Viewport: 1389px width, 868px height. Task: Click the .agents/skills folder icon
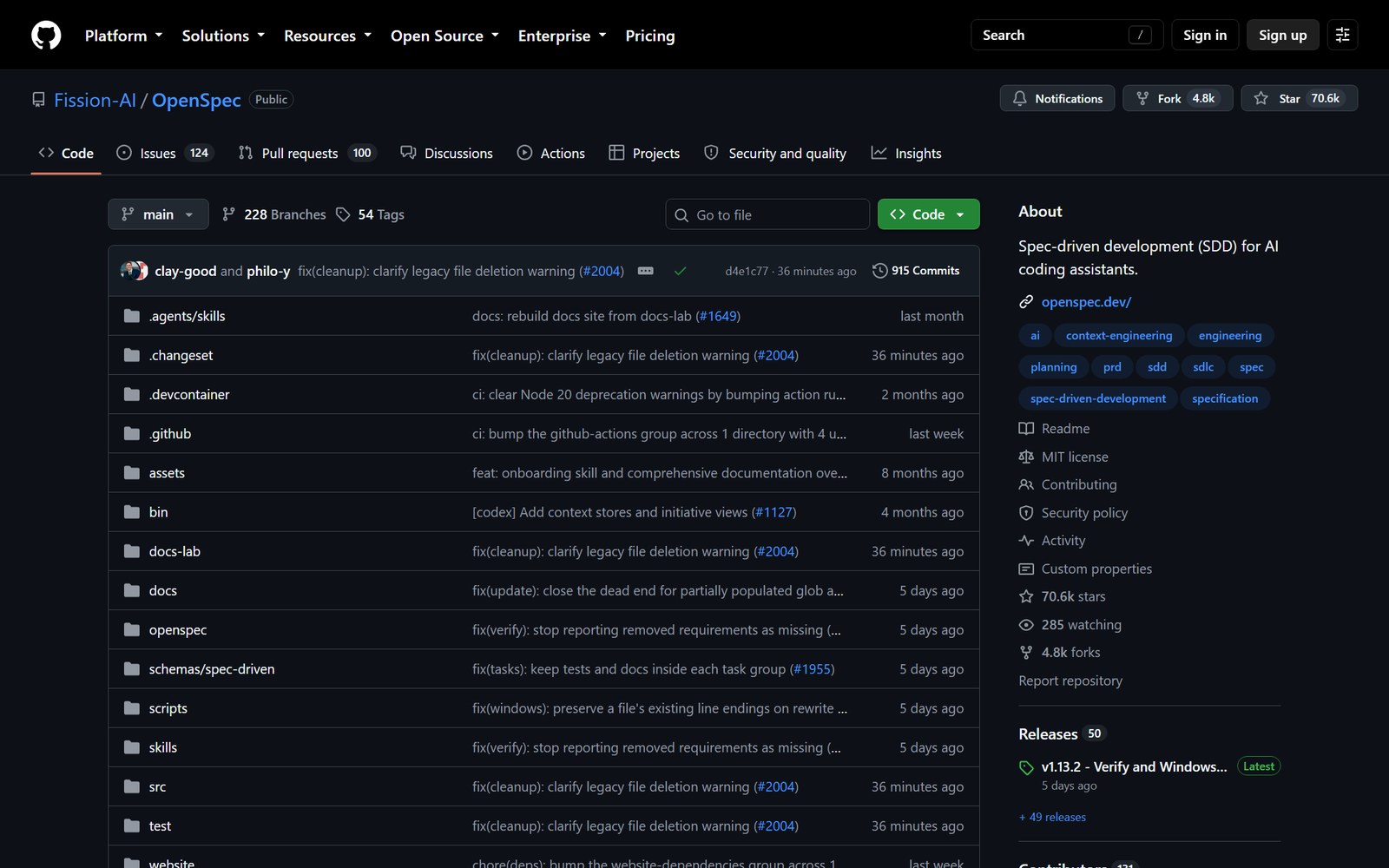(x=132, y=316)
